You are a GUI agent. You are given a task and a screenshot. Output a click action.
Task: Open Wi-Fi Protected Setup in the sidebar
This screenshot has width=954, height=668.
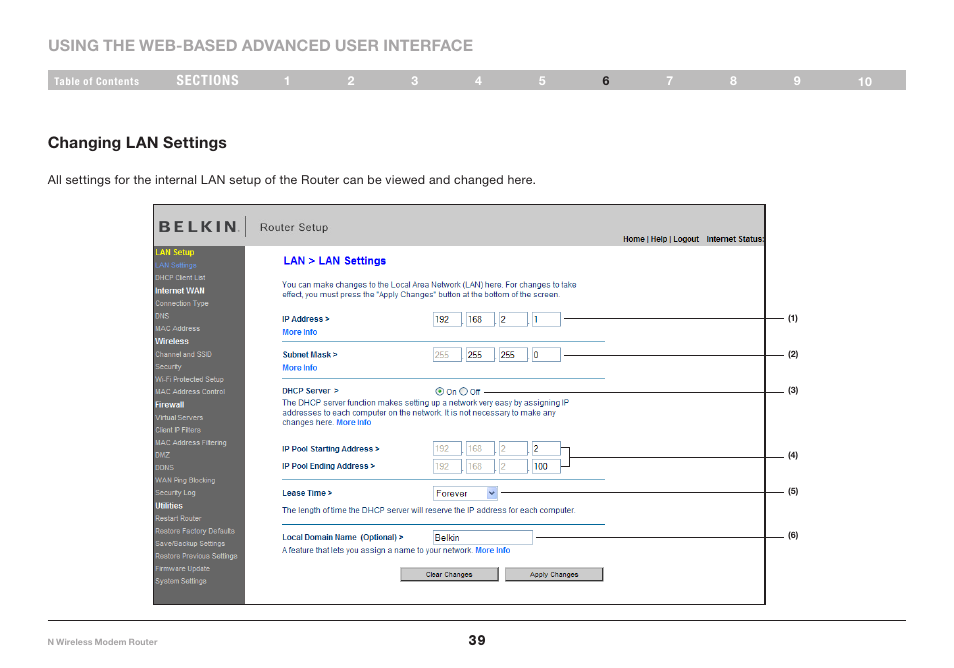pyautogui.click(x=189, y=379)
